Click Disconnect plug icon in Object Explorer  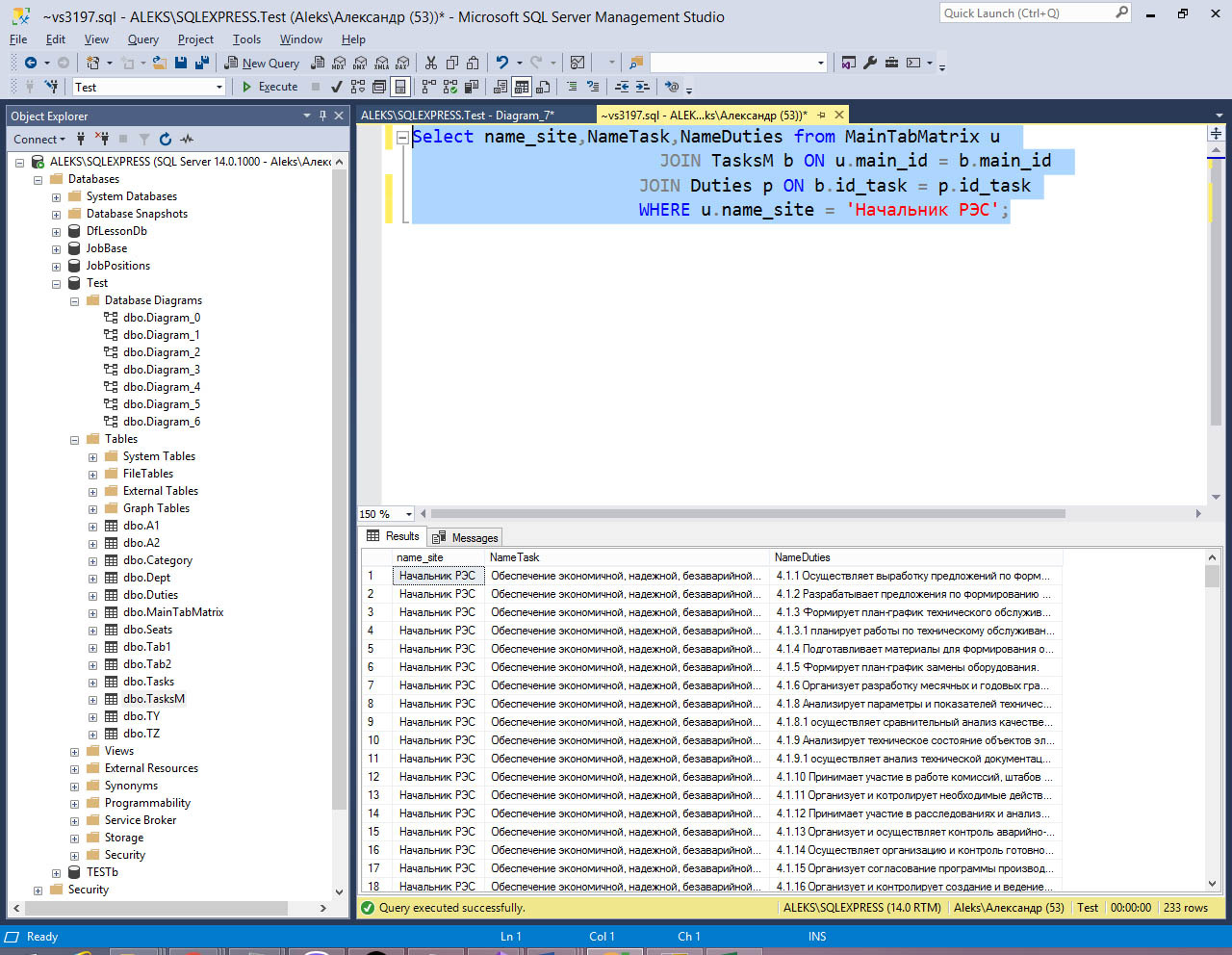101,139
